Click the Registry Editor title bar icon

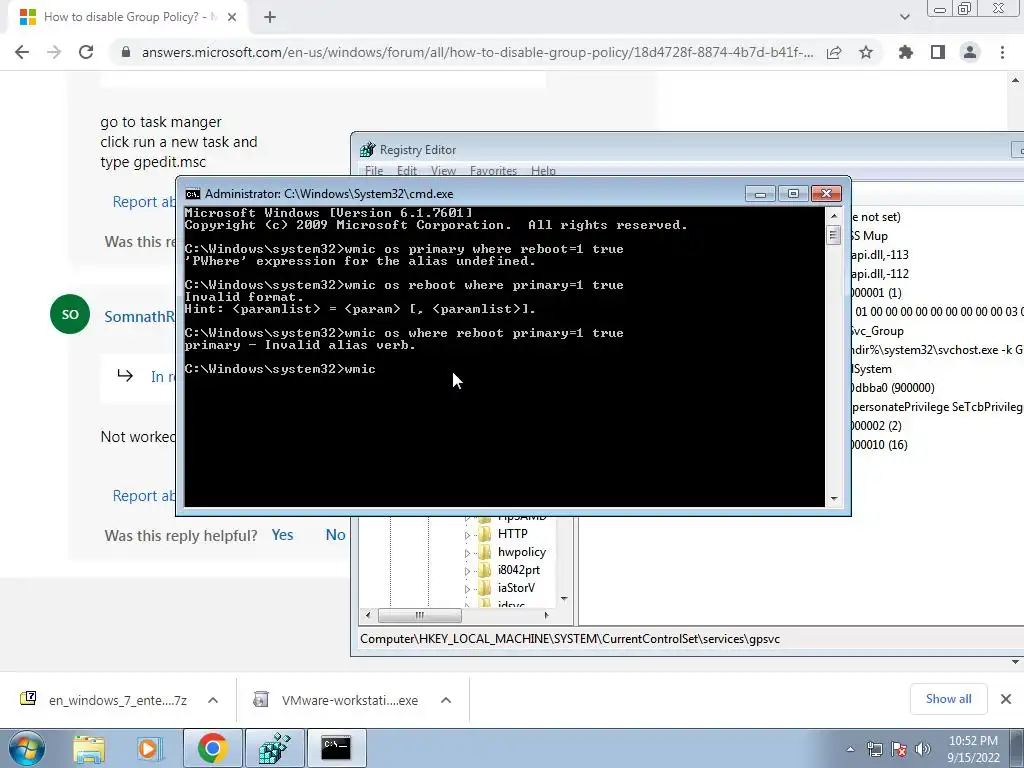pos(368,150)
